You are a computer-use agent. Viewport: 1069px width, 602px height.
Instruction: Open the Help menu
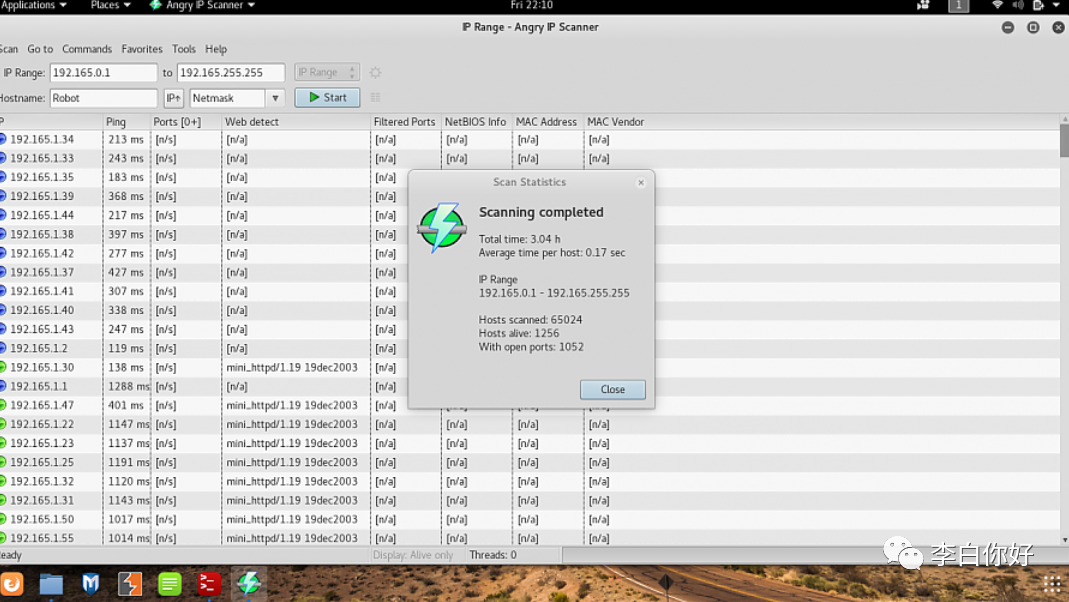click(215, 49)
